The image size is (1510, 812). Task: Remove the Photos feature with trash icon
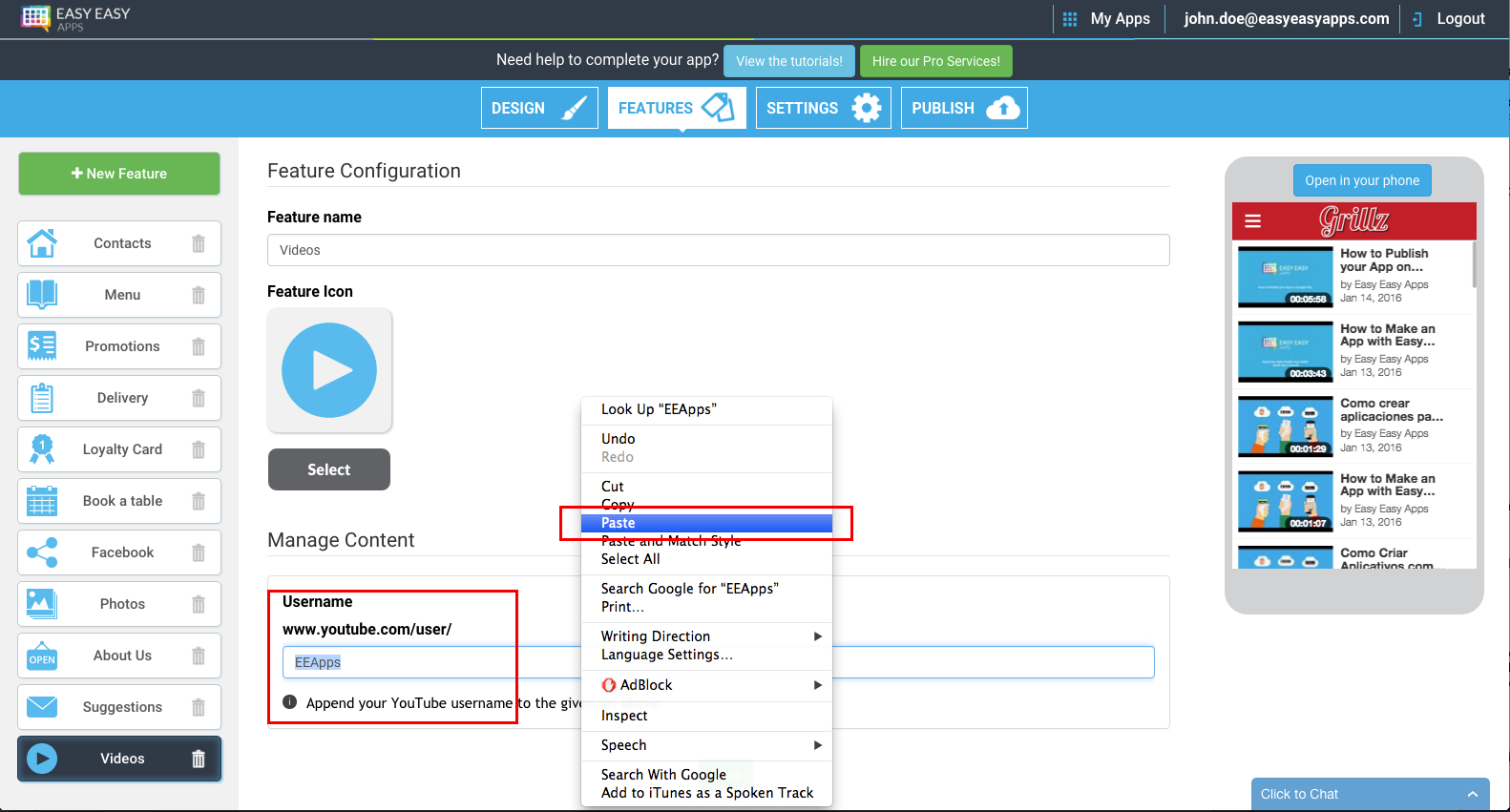(x=199, y=604)
